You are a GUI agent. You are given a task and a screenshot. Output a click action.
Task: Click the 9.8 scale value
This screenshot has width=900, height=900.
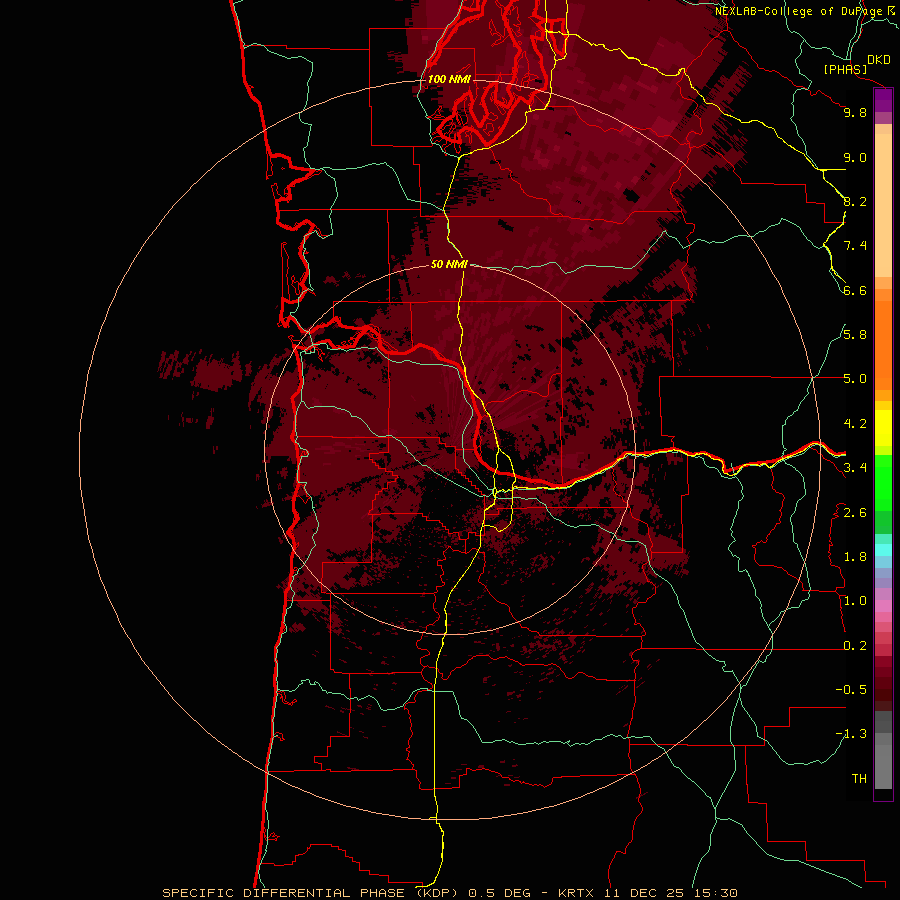(x=855, y=112)
